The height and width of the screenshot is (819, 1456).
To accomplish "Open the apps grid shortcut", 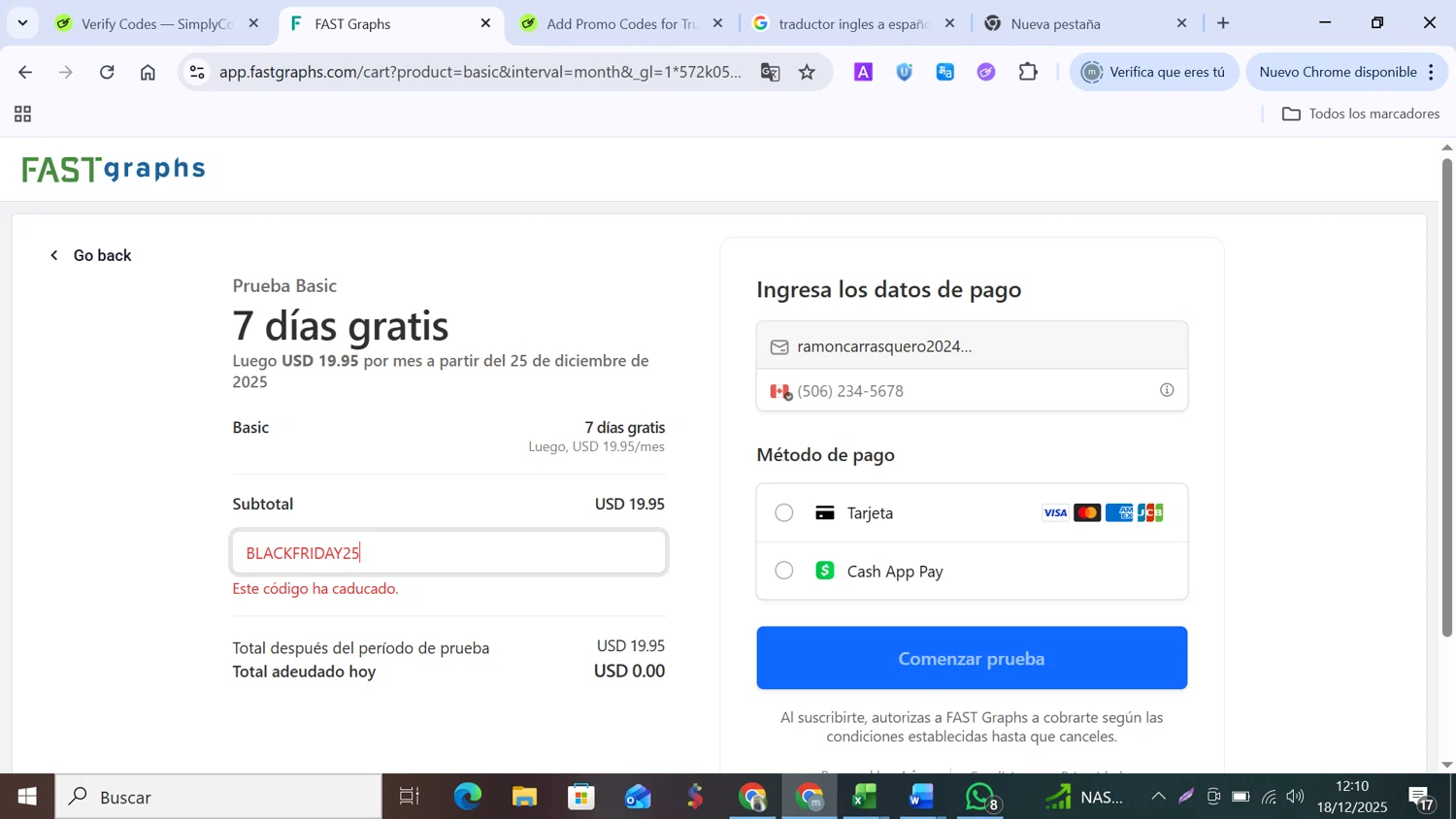I will tap(23, 115).
